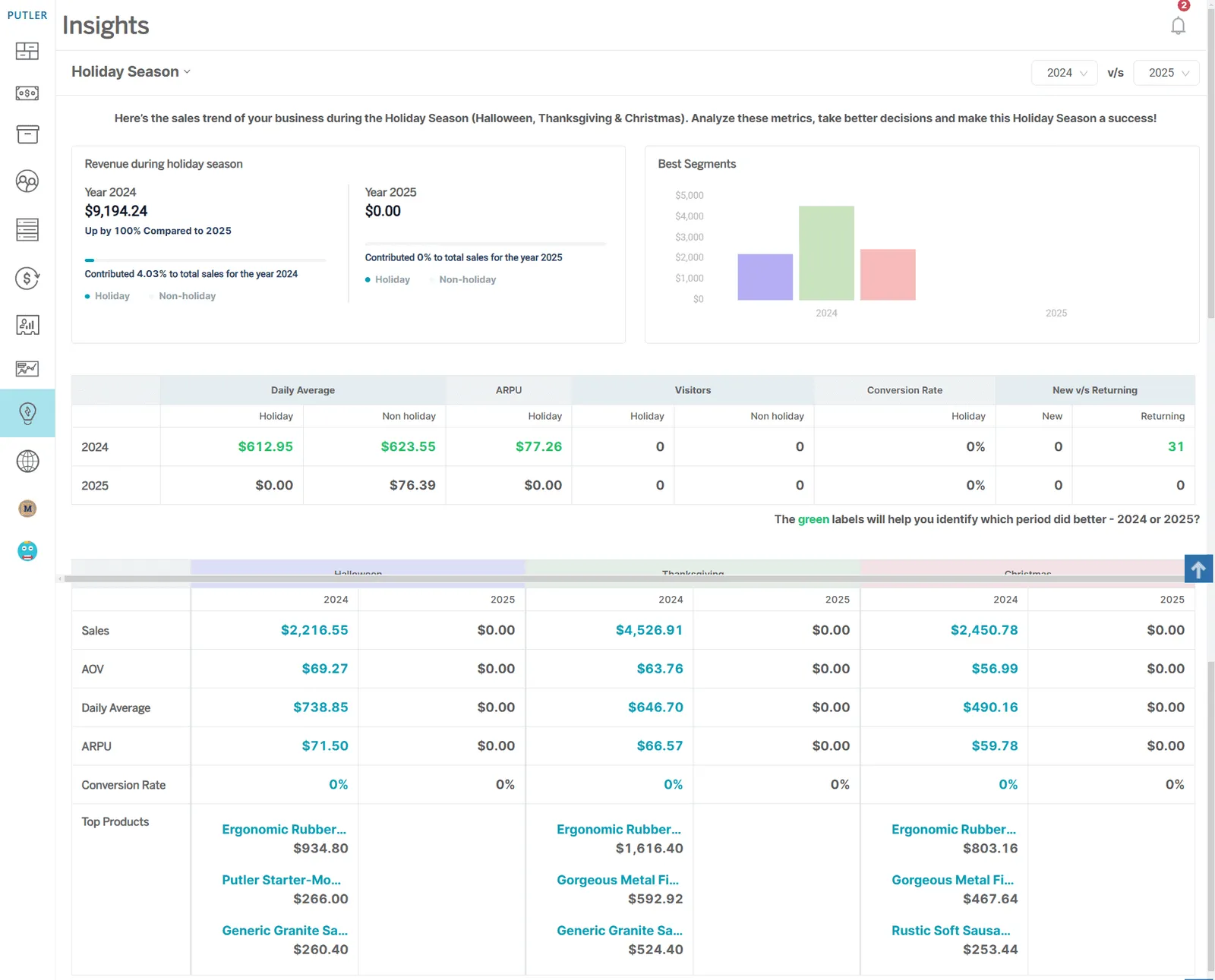
Task: Click Christmas AOV value $56.99
Action: click(x=995, y=669)
